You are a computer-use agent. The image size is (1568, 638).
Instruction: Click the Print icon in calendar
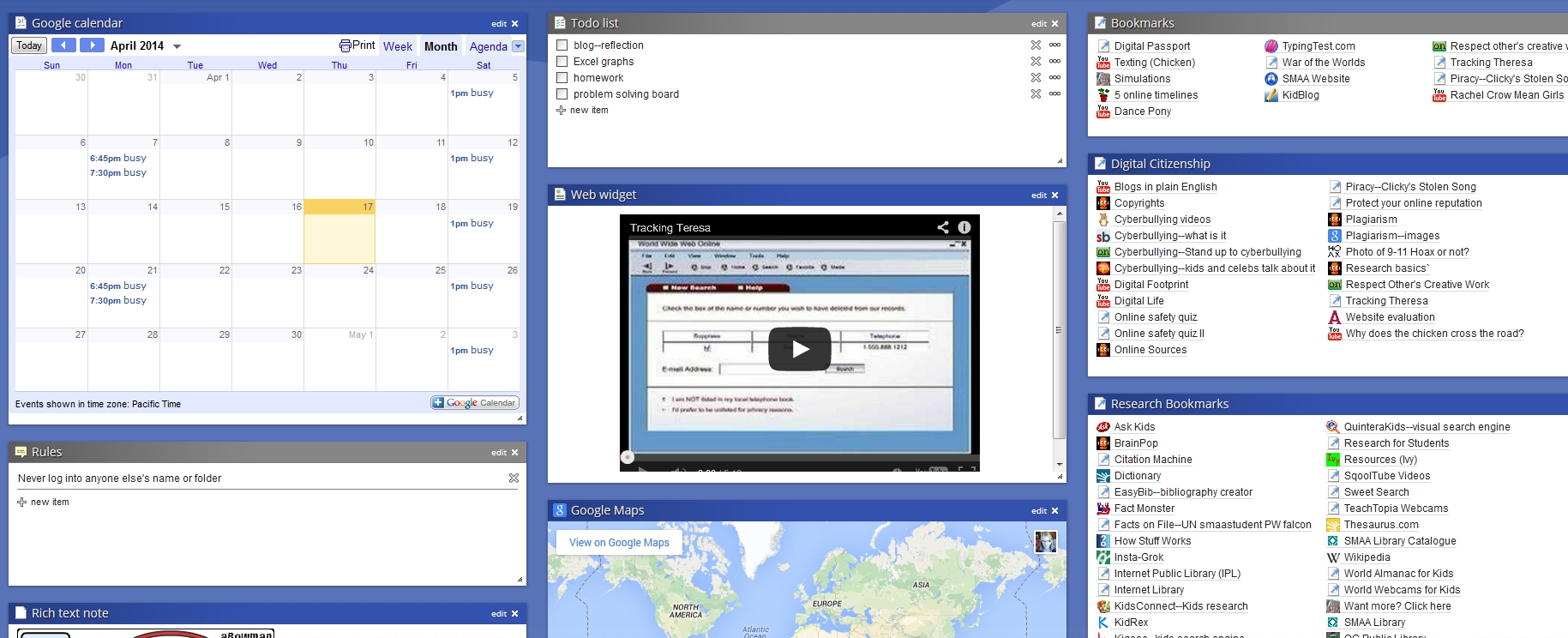click(345, 45)
